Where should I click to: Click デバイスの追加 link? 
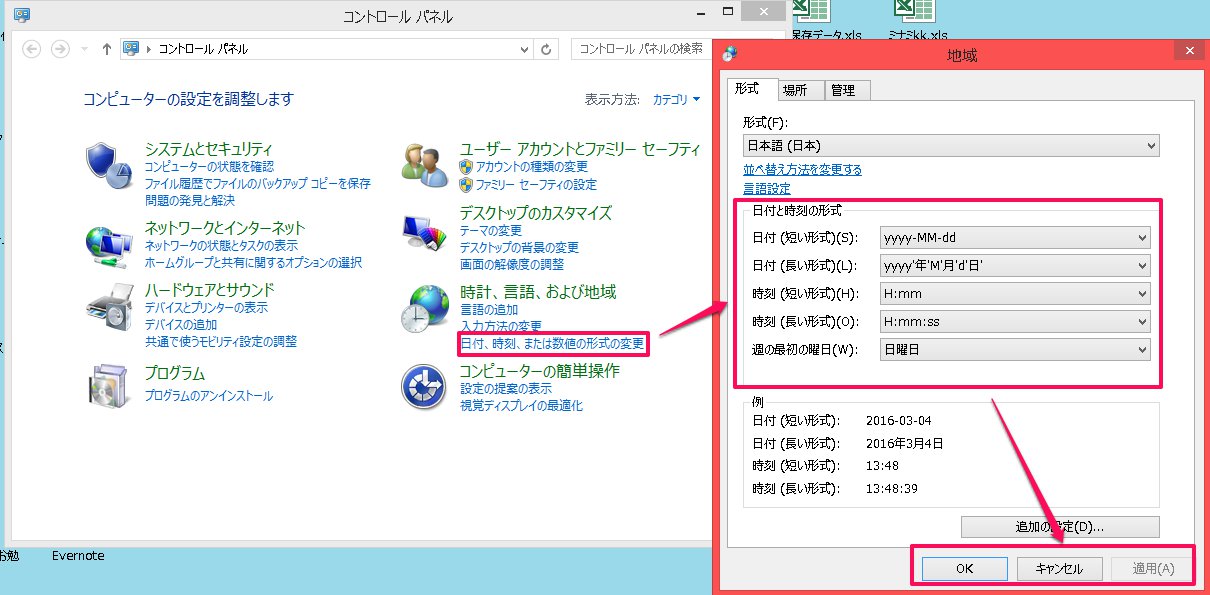181,324
